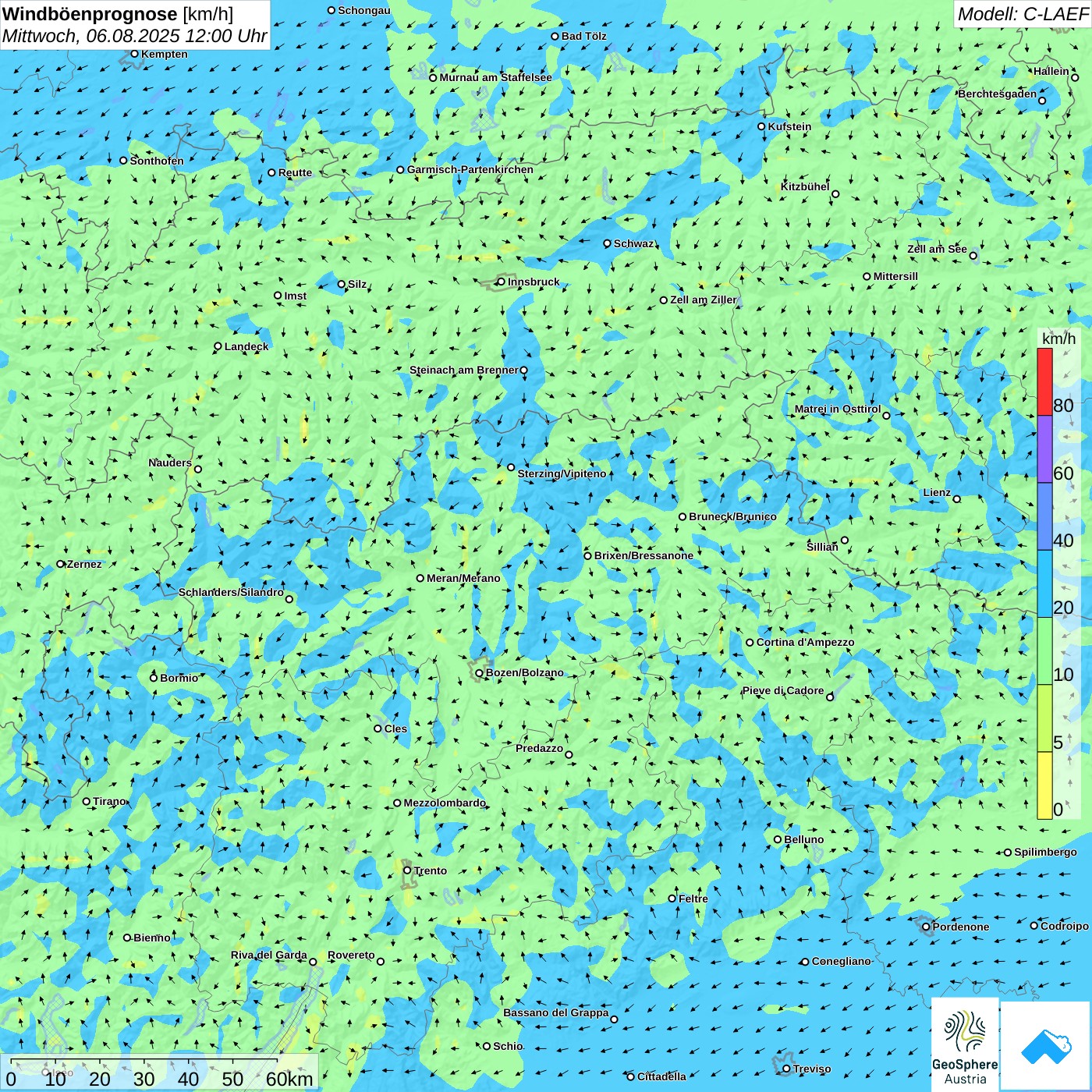
Task: Click the Lienz location marker
Action: click(957, 498)
